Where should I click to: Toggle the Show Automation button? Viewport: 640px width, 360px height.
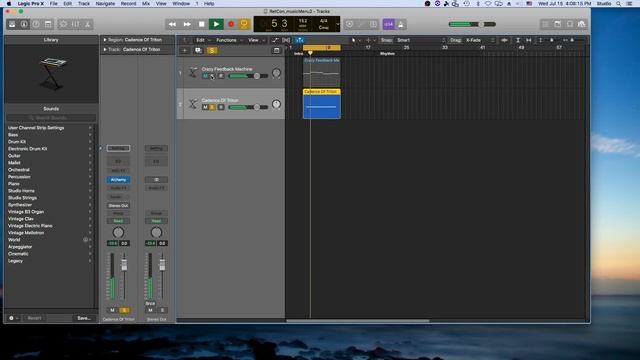(275, 40)
